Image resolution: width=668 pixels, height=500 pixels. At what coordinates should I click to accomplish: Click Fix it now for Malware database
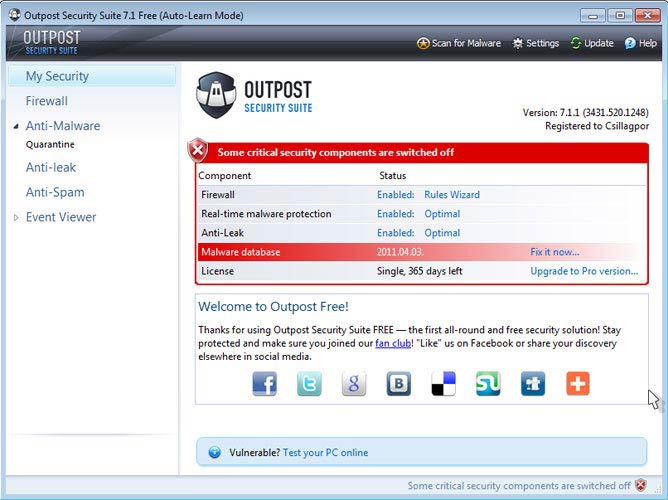[555, 252]
